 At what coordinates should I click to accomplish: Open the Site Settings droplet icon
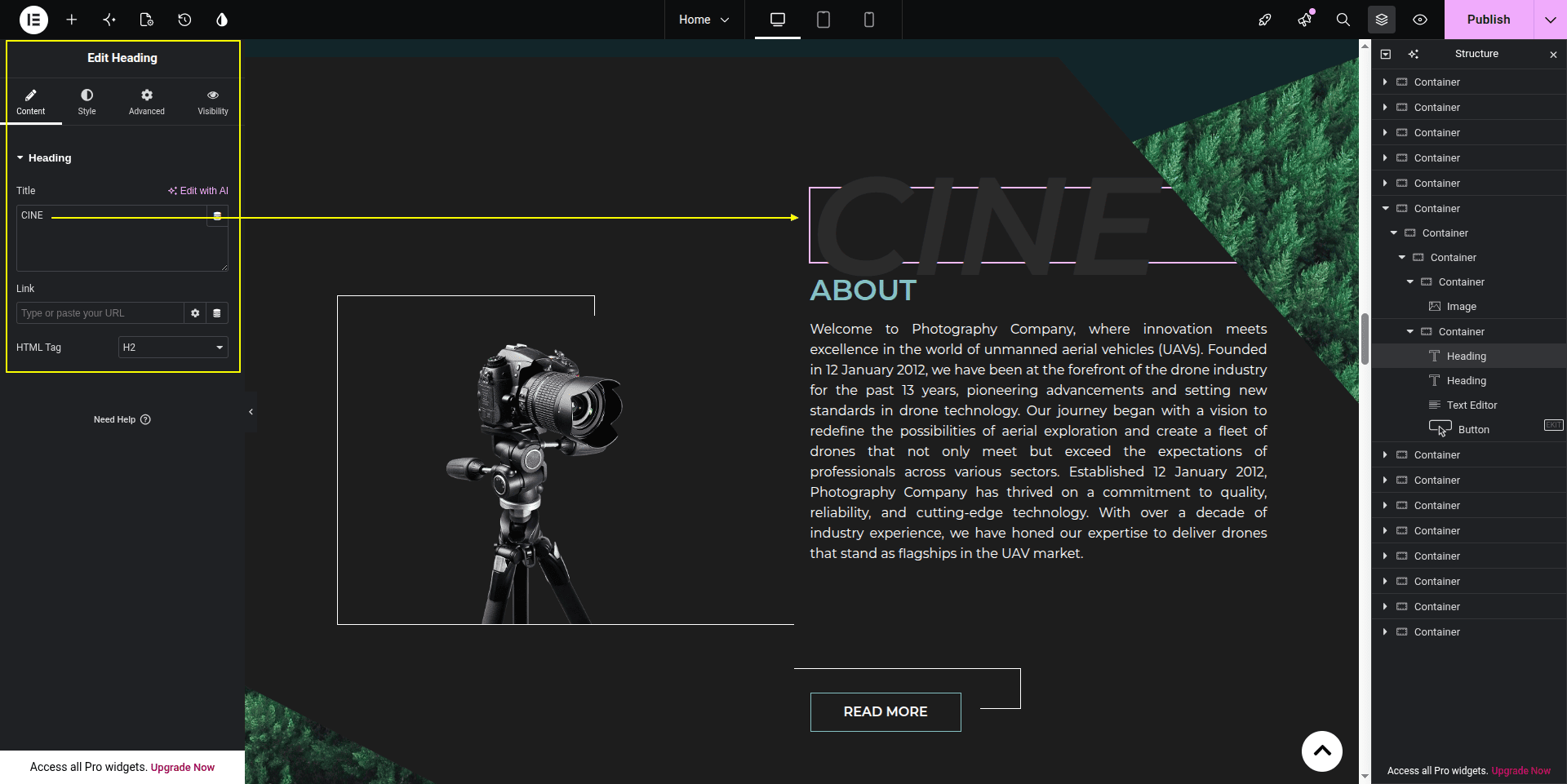pyautogui.click(x=222, y=20)
